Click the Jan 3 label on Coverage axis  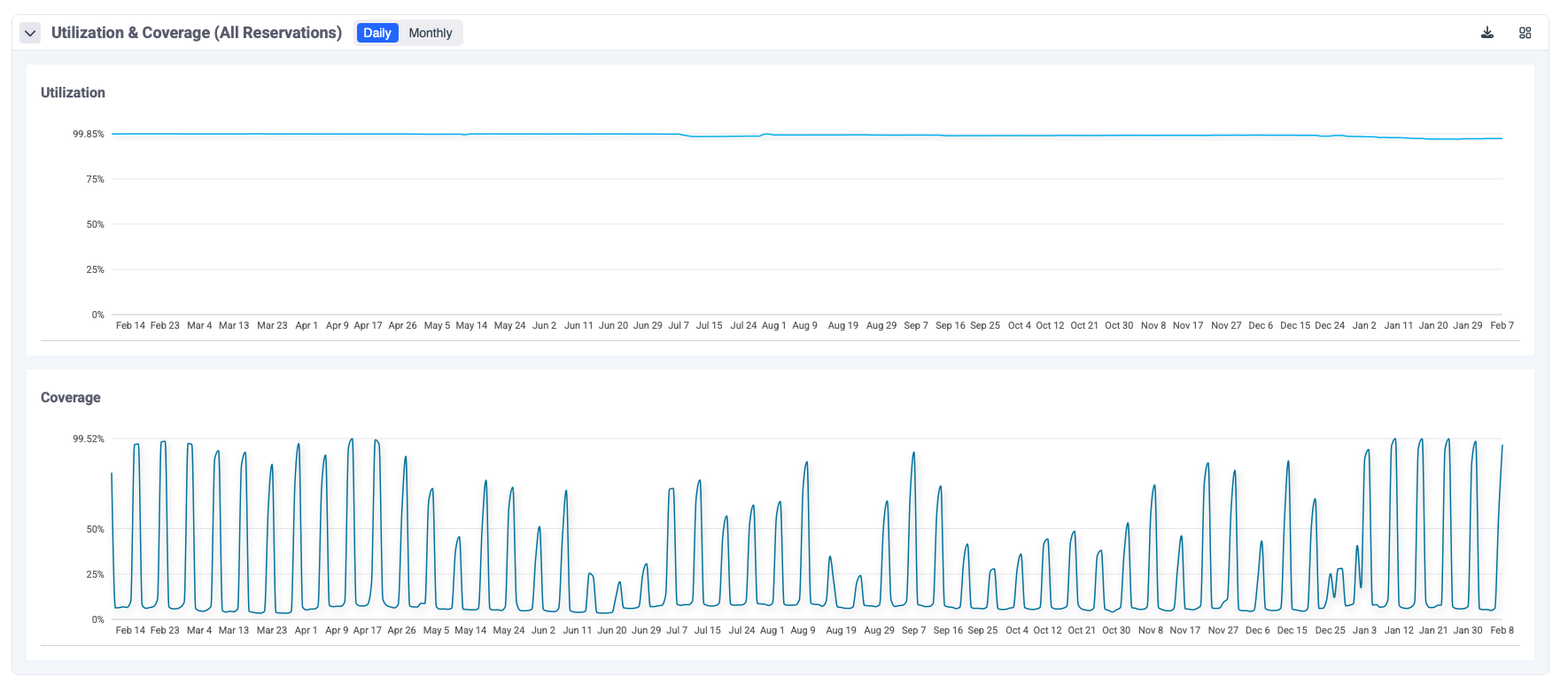tap(1364, 630)
